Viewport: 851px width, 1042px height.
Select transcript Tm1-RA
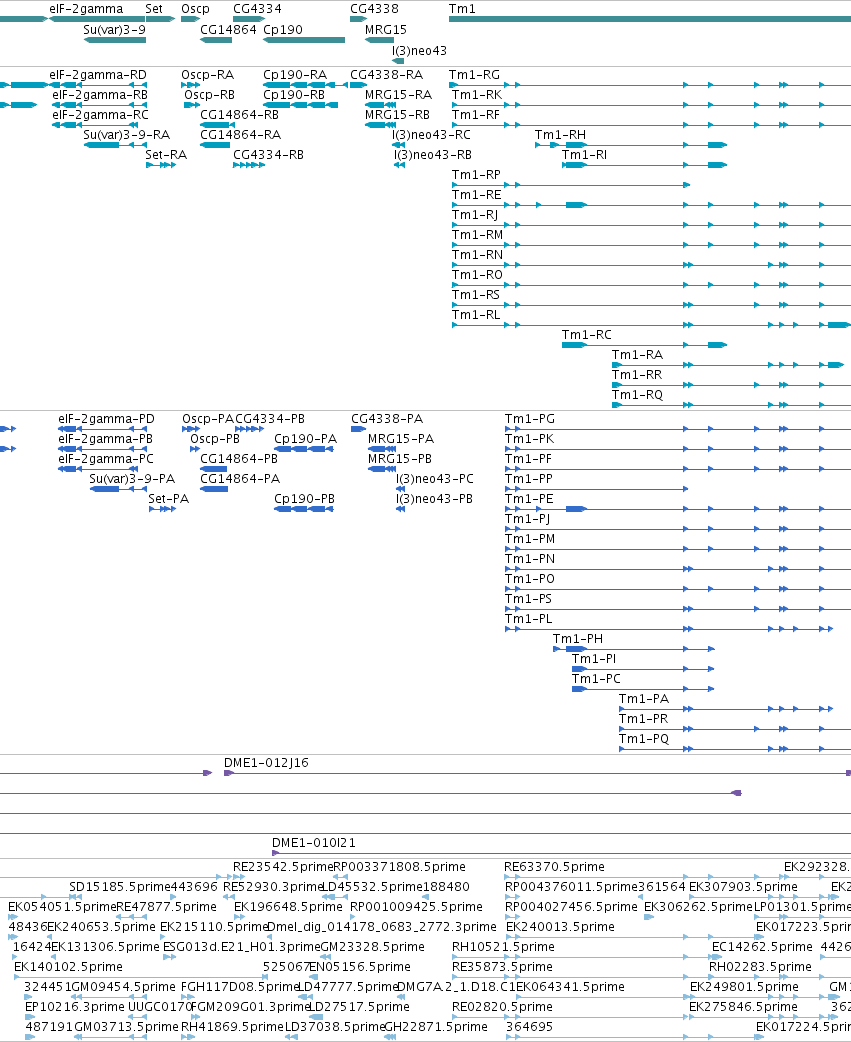[637, 354]
